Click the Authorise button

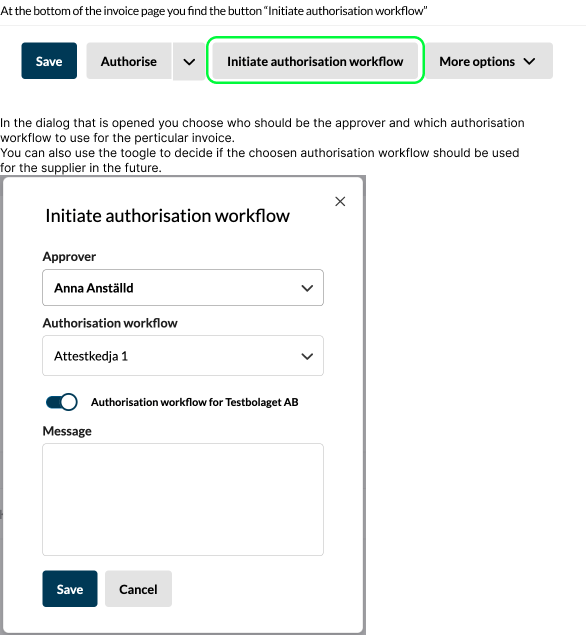point(129,61)
